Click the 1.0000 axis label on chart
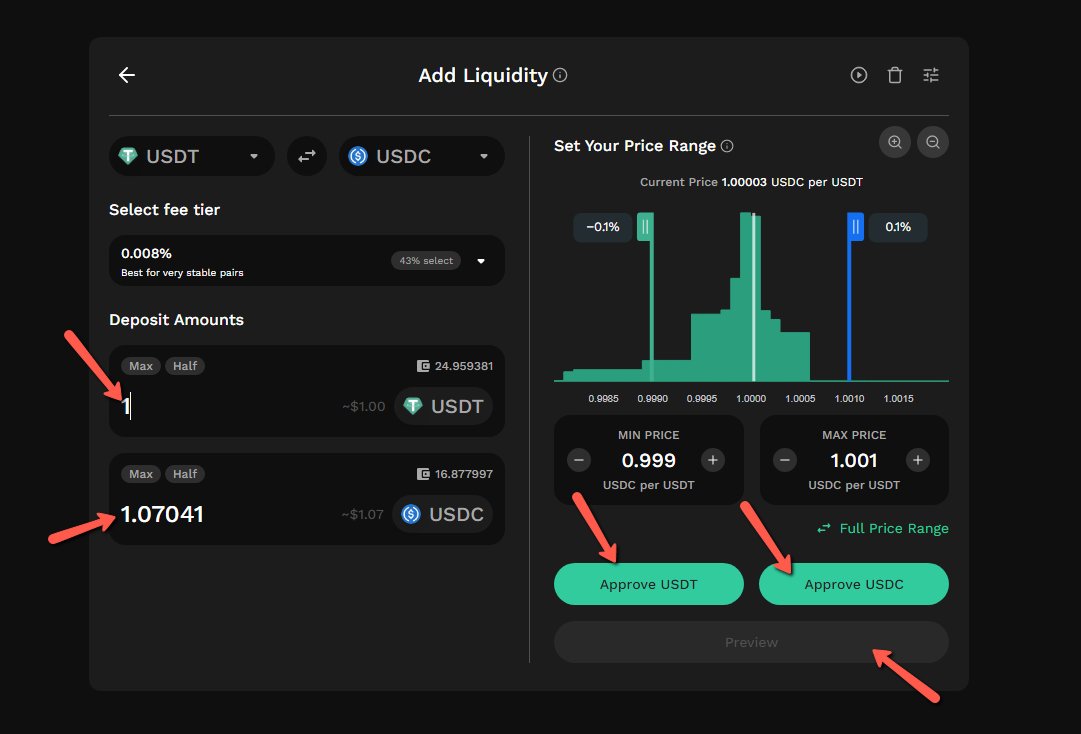1081x734 pixels. pyautogui.click(x=751, y=398)
